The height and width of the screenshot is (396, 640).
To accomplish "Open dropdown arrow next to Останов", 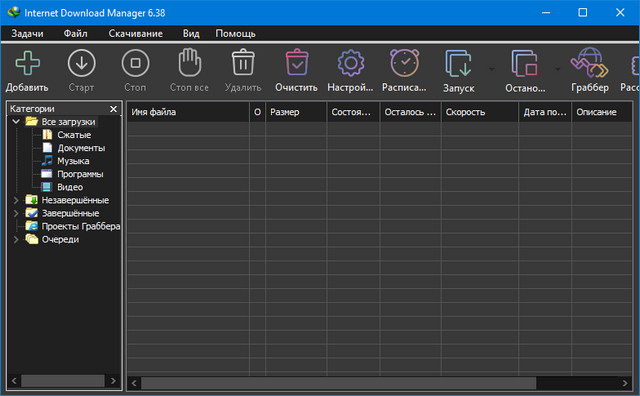I will point(558,69).
